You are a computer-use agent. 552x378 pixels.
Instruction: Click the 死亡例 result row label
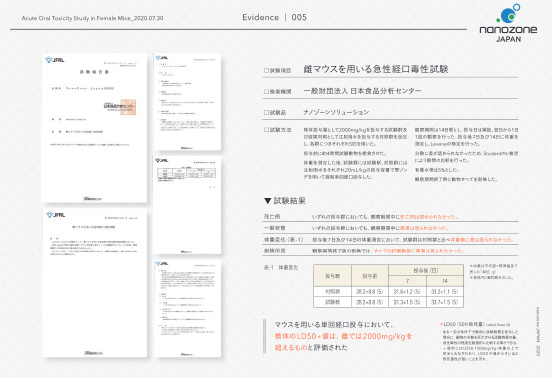tap(272, 217)
